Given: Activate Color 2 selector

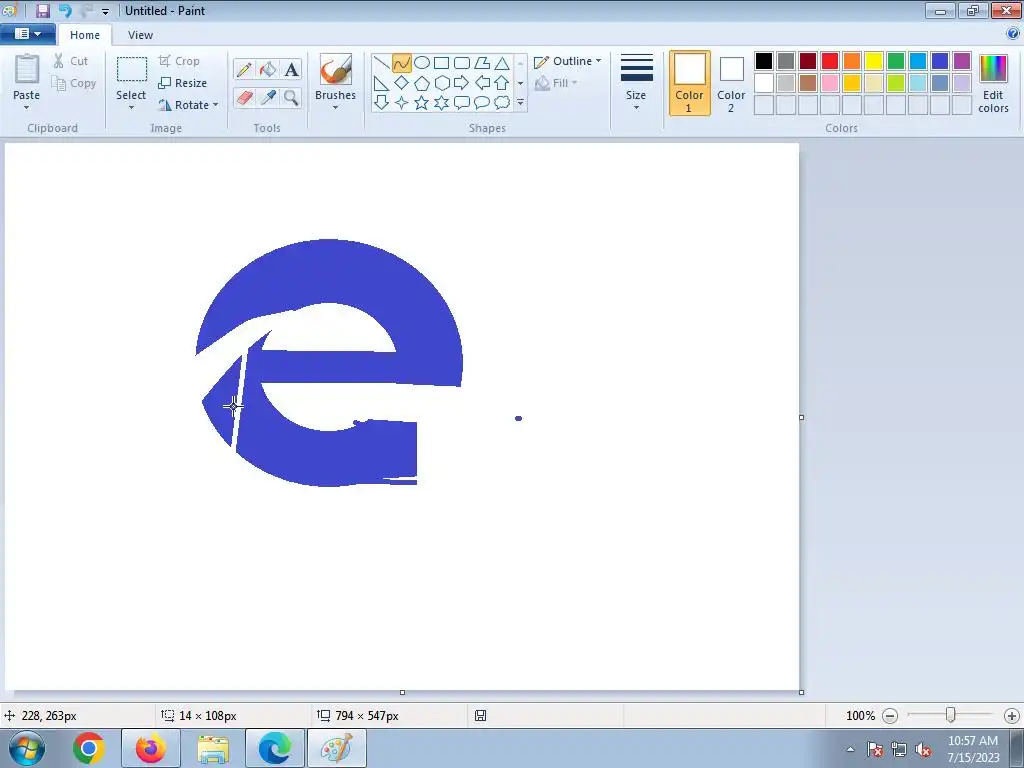Looking at the screenshot, I should [731, 83].
